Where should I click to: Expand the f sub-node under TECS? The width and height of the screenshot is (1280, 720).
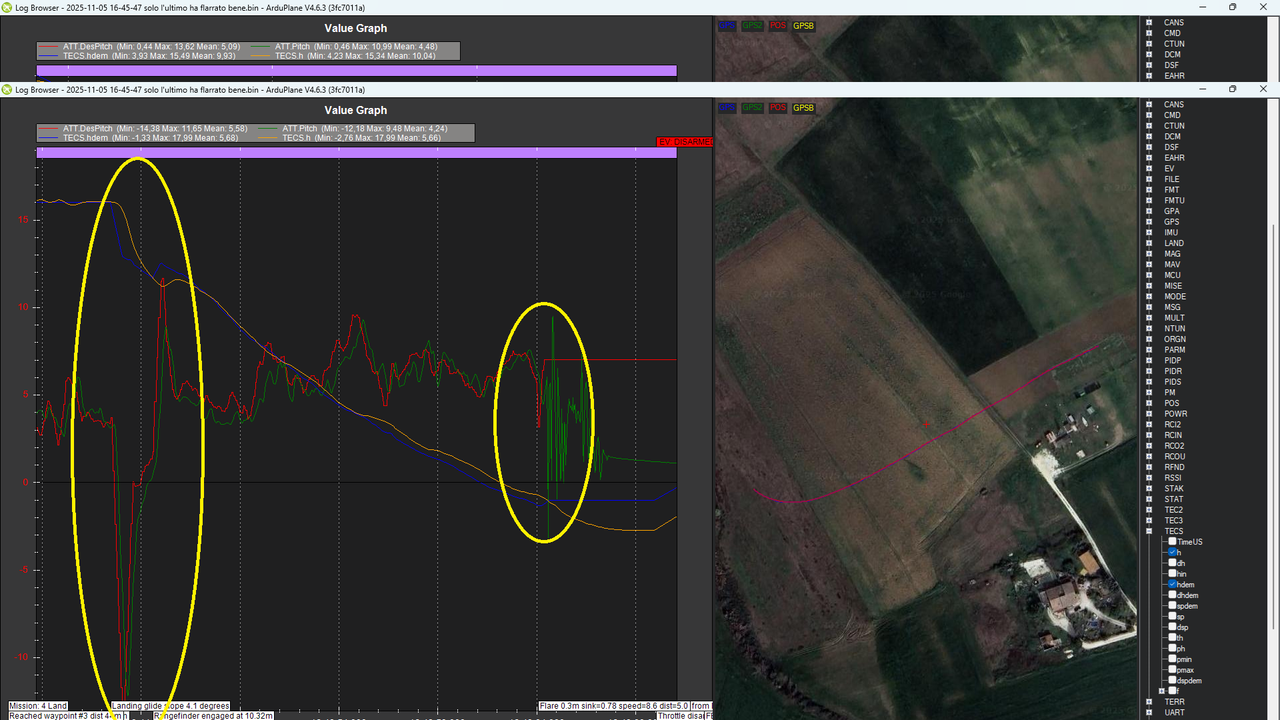1161,691
